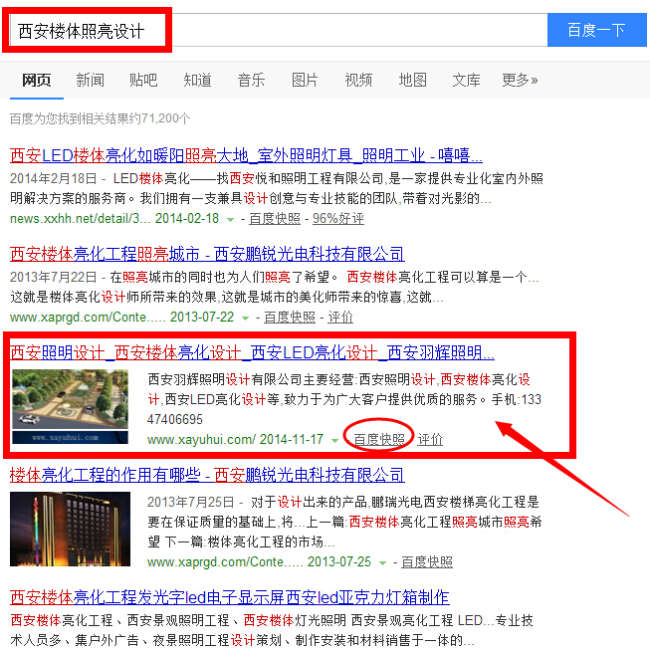Click the 96%好评 rating link
Screen dimensions: 650x650
tap(338, 218)
